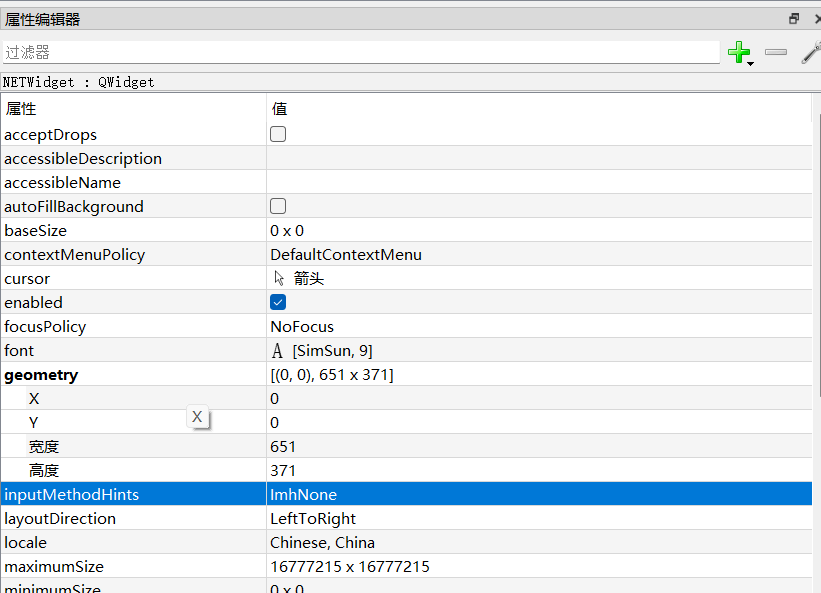
Task: Click the arrow cursor icon in cursor row
Action: click(279, 278)
